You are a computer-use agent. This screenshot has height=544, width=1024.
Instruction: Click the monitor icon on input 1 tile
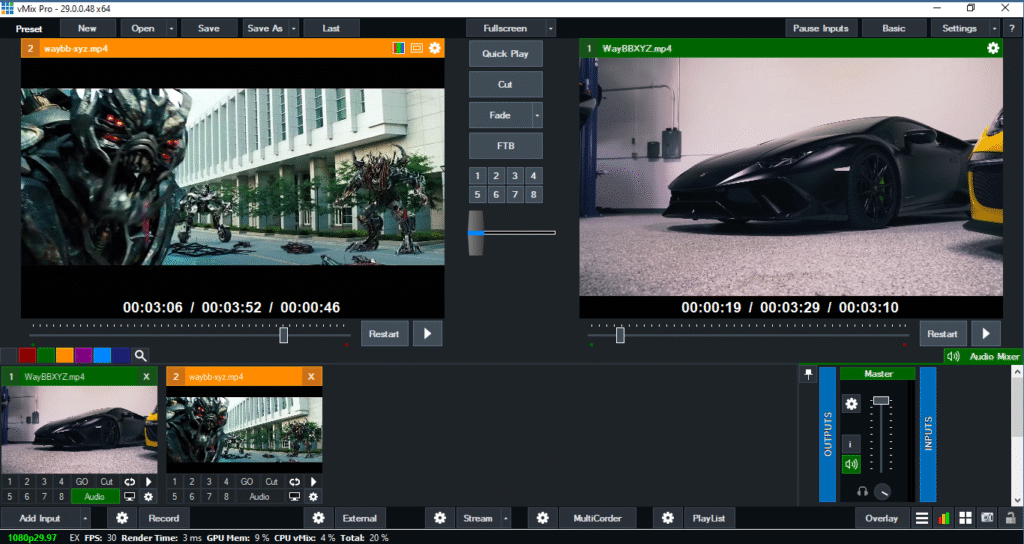[129, 496]
